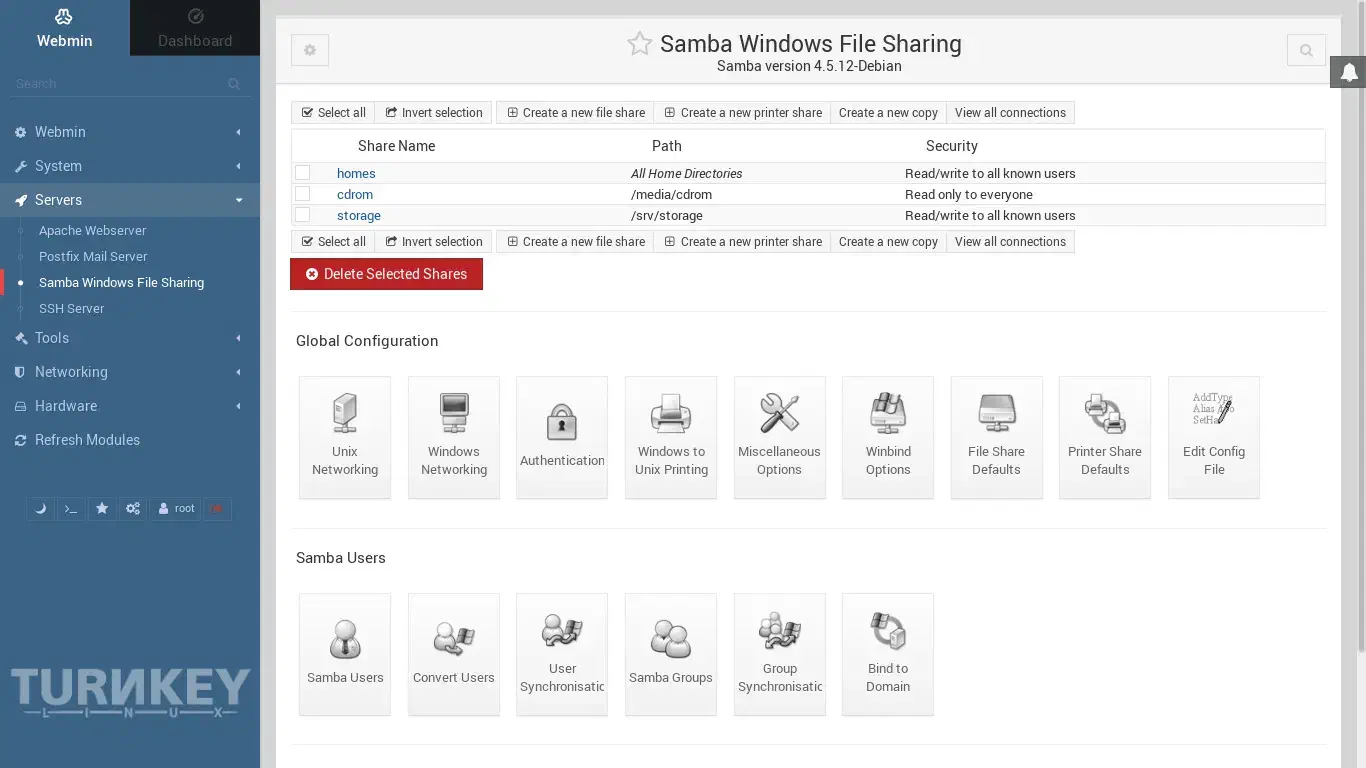Collapse the Servers sidebar section
Screen dimensions: 1366x768
tap(130, 200)
